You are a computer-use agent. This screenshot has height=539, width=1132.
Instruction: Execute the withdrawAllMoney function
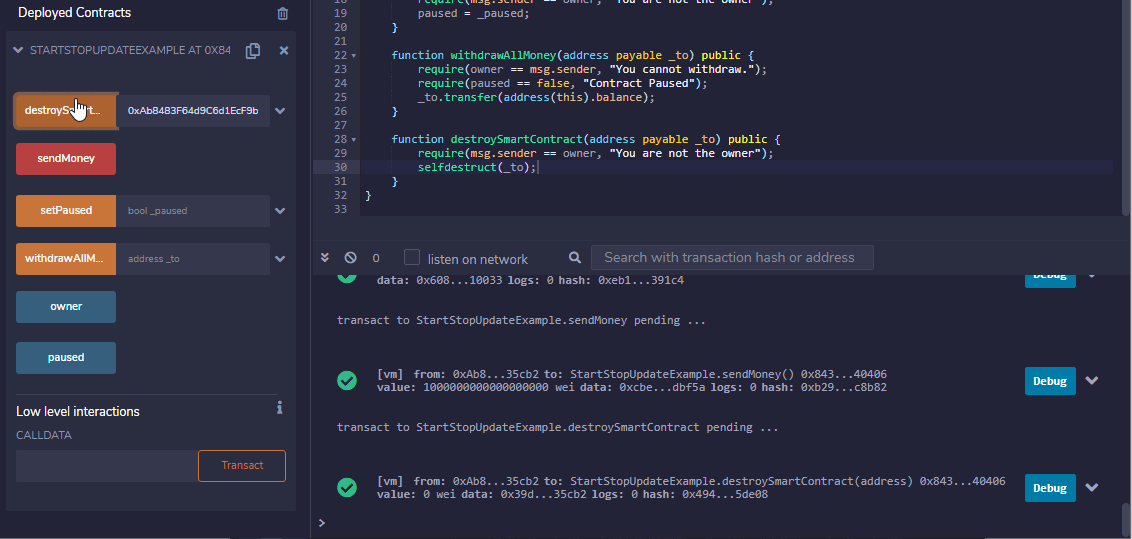[66, 258]
